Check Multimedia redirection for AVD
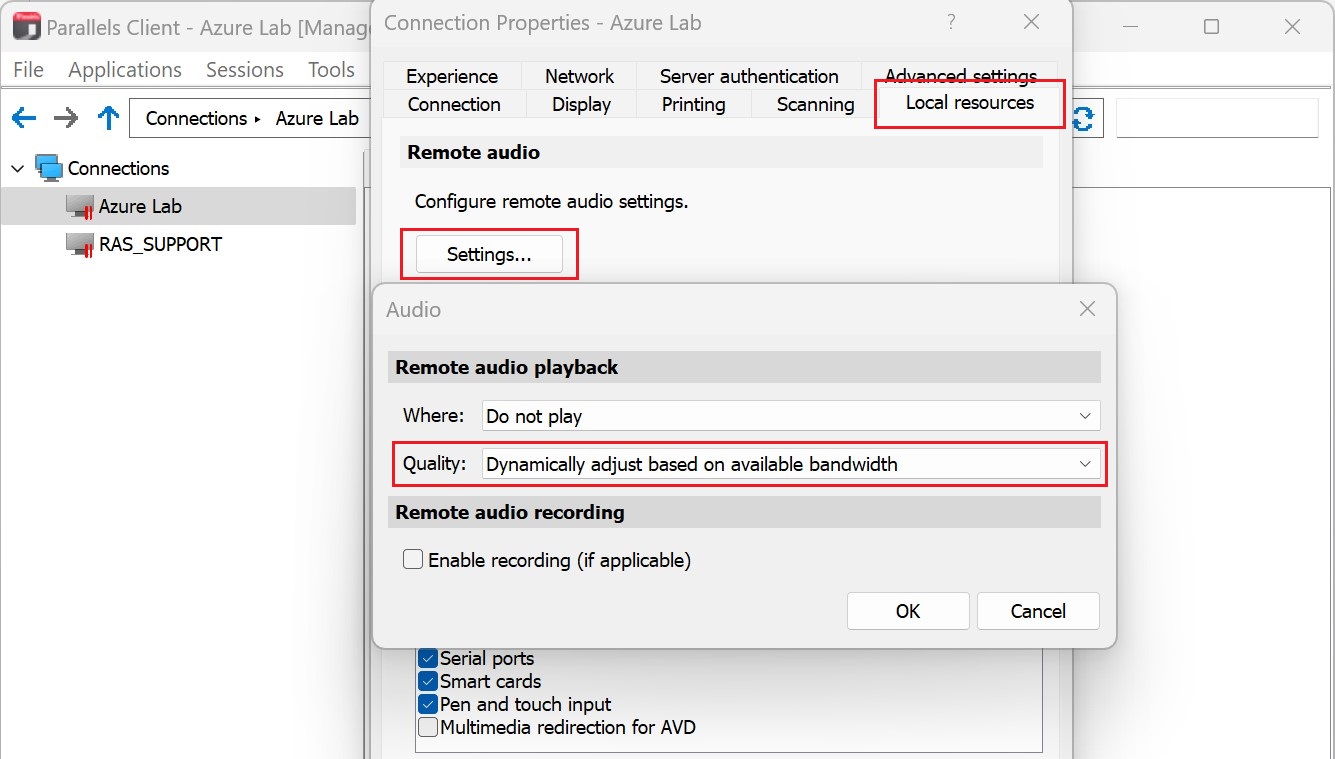The image size is (1335, 759). [x=428, y=727]
